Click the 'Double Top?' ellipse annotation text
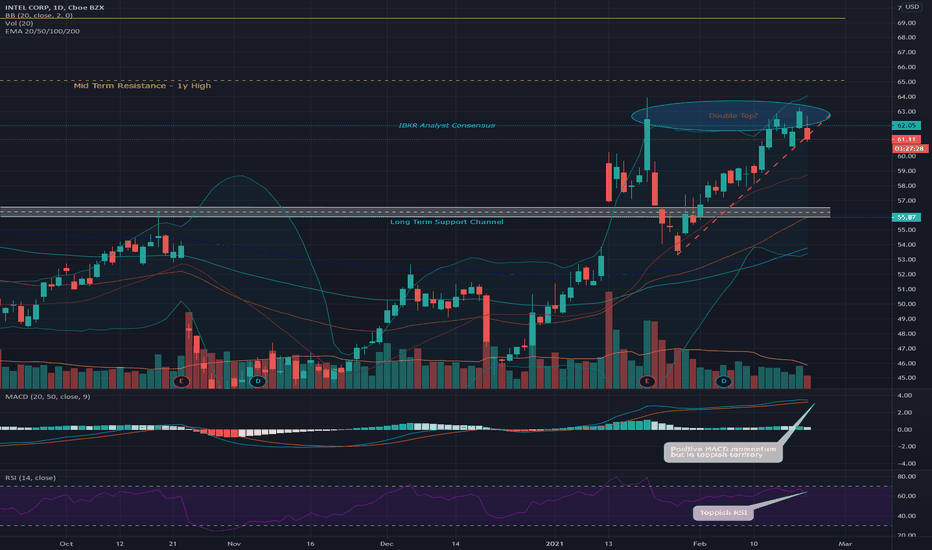Image resolution: width=932 pixels, height=550 pixels. (x=733, y=115)
